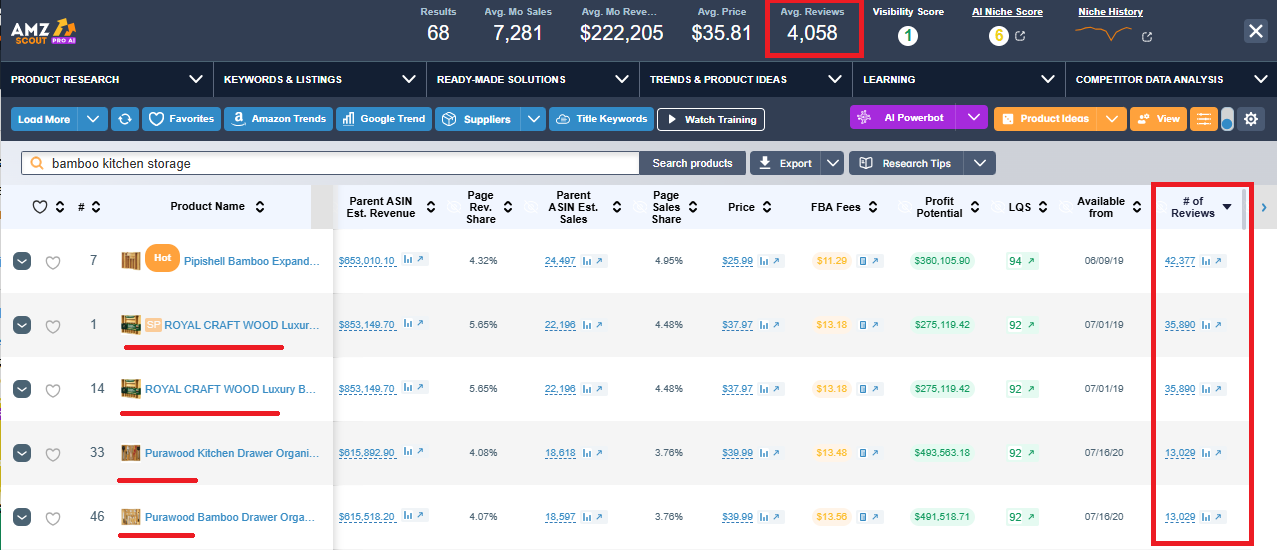Open the column list filter icon
Image resolution: width=1277 pixels, height=550 pixels.
click(1203, 119)
